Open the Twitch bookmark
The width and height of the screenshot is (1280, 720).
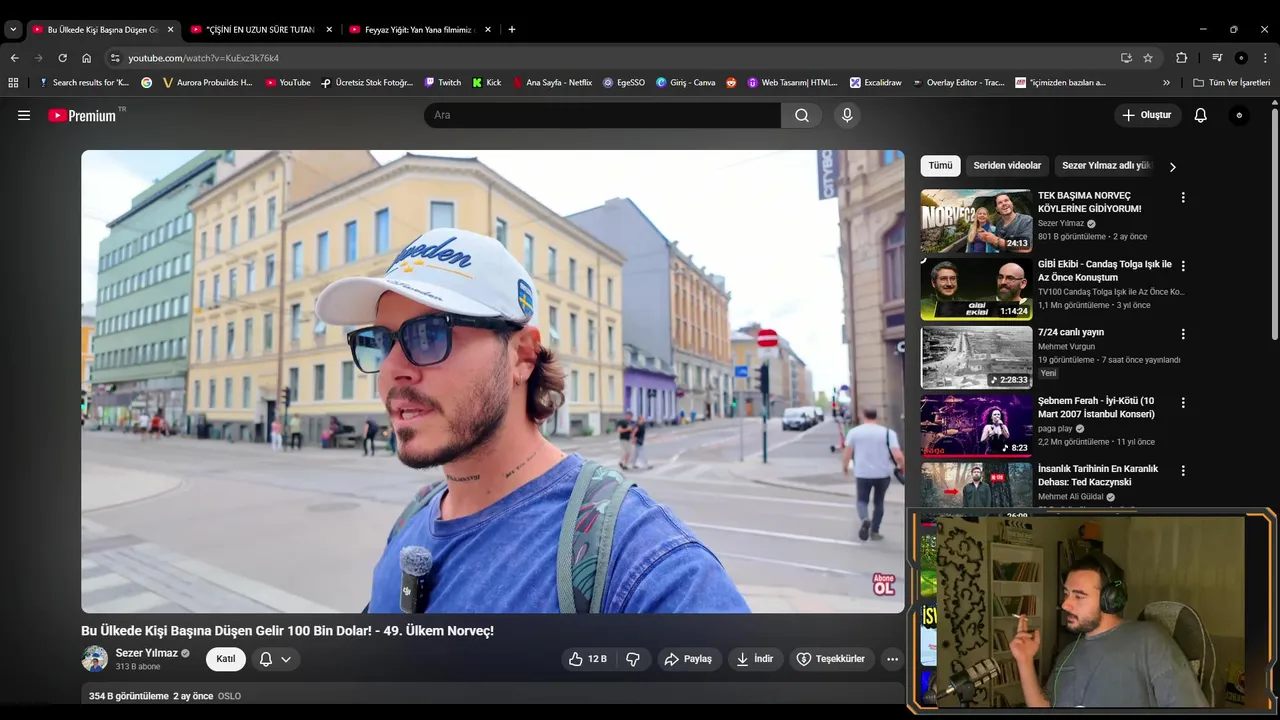point(442,83)
